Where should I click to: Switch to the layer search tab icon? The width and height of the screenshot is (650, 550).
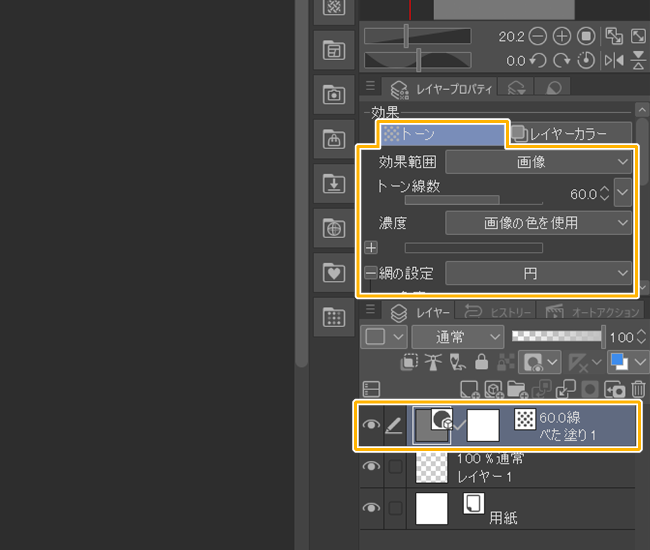tap(516, 88)
